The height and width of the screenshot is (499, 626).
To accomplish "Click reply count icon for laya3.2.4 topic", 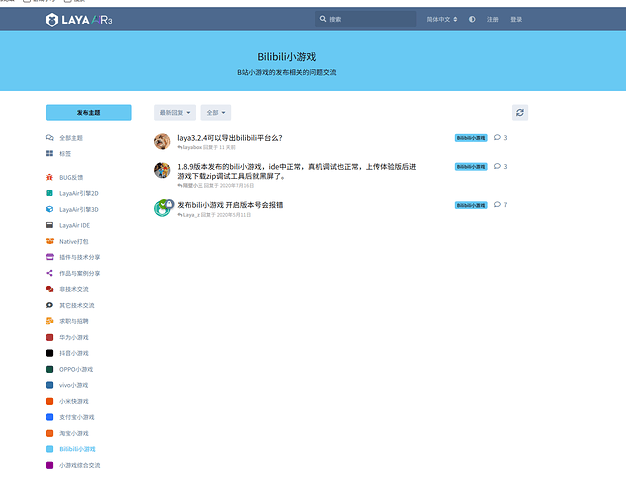I will pos(500,138).
